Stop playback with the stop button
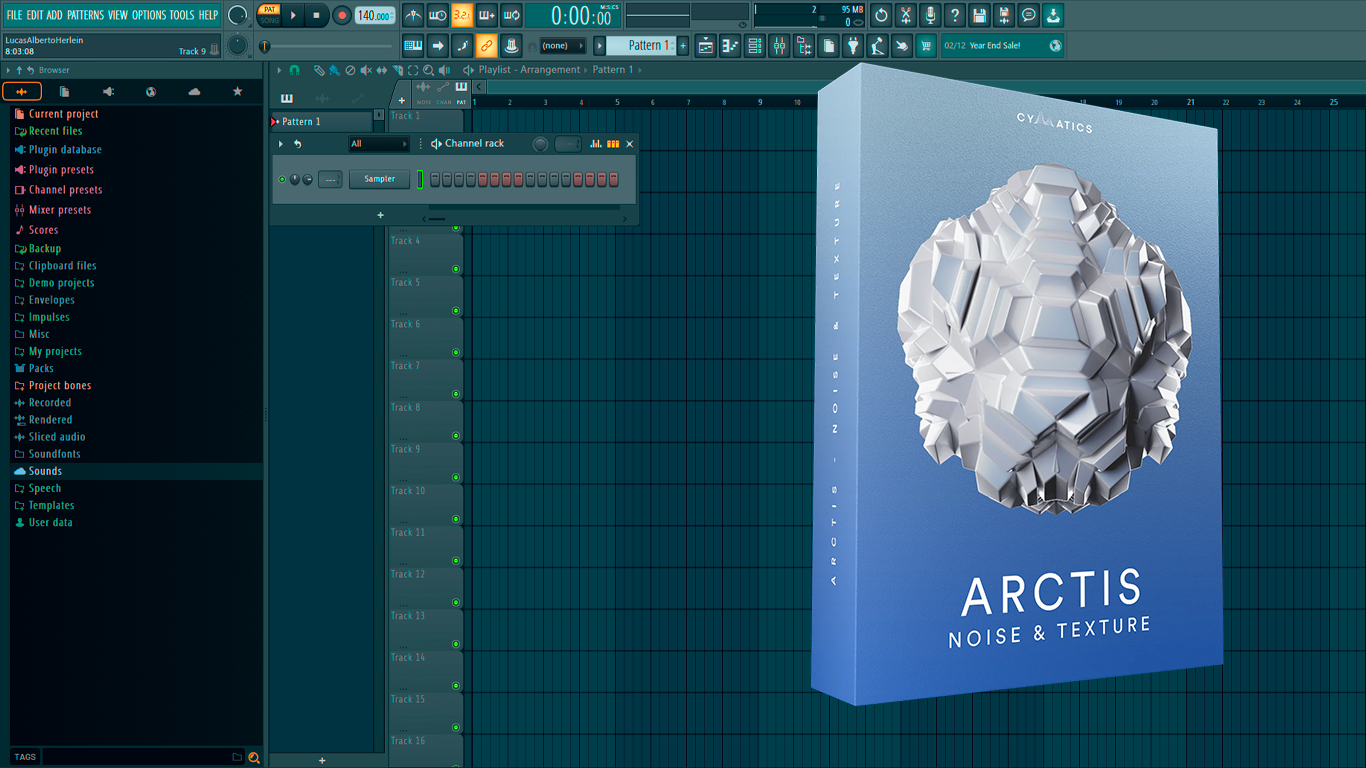The width and height of the screenshot is (1366, 768). 316,15
